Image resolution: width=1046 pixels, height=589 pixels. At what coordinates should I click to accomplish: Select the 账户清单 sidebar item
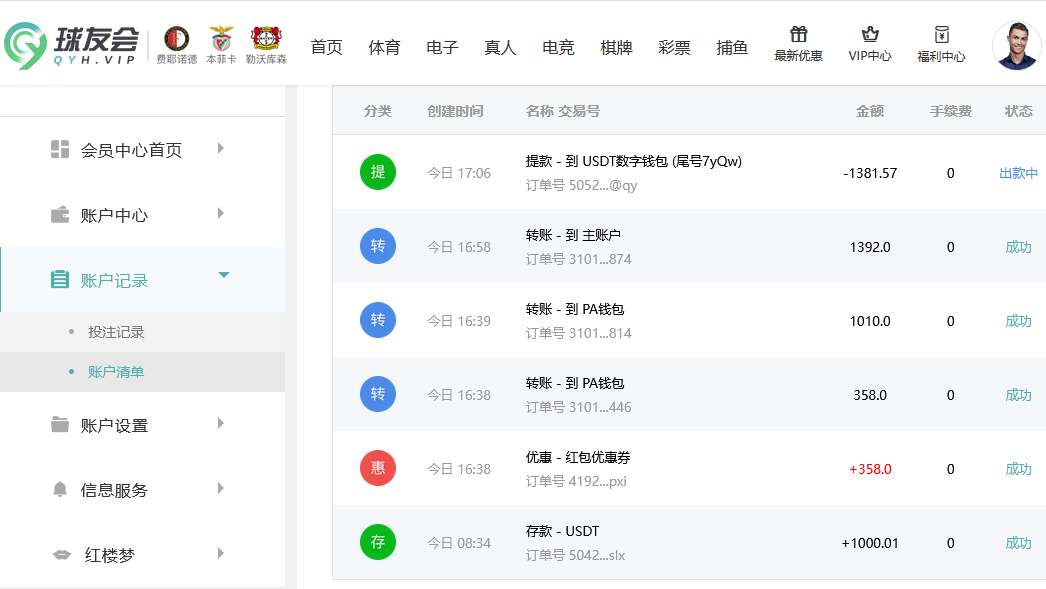tap(116, 372)
